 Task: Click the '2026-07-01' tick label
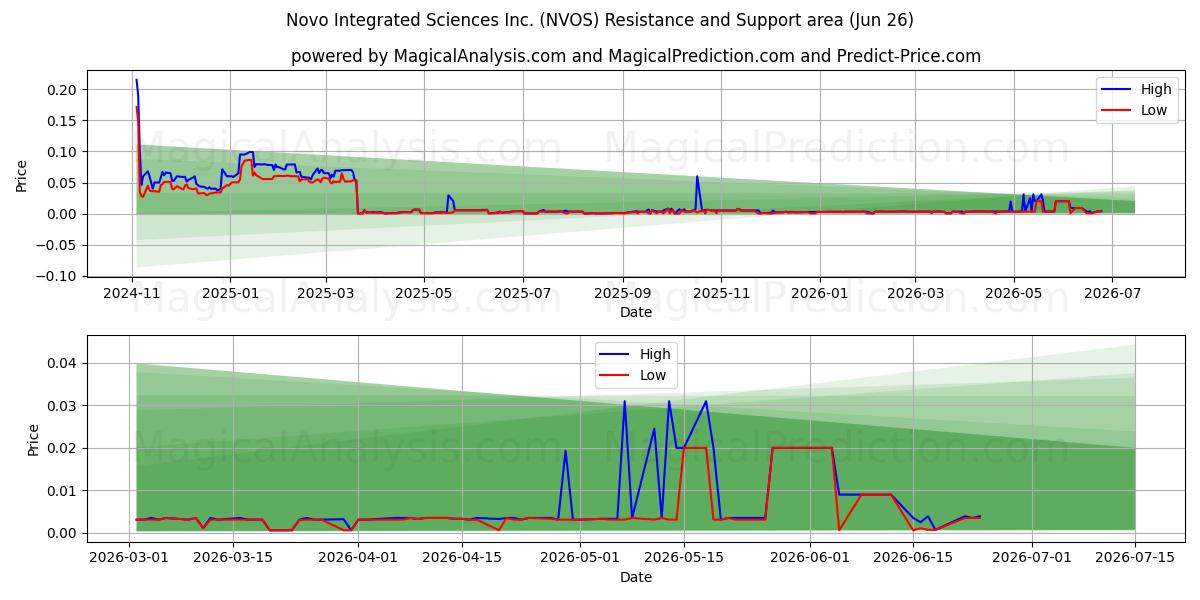click(x=1031, y=558)
